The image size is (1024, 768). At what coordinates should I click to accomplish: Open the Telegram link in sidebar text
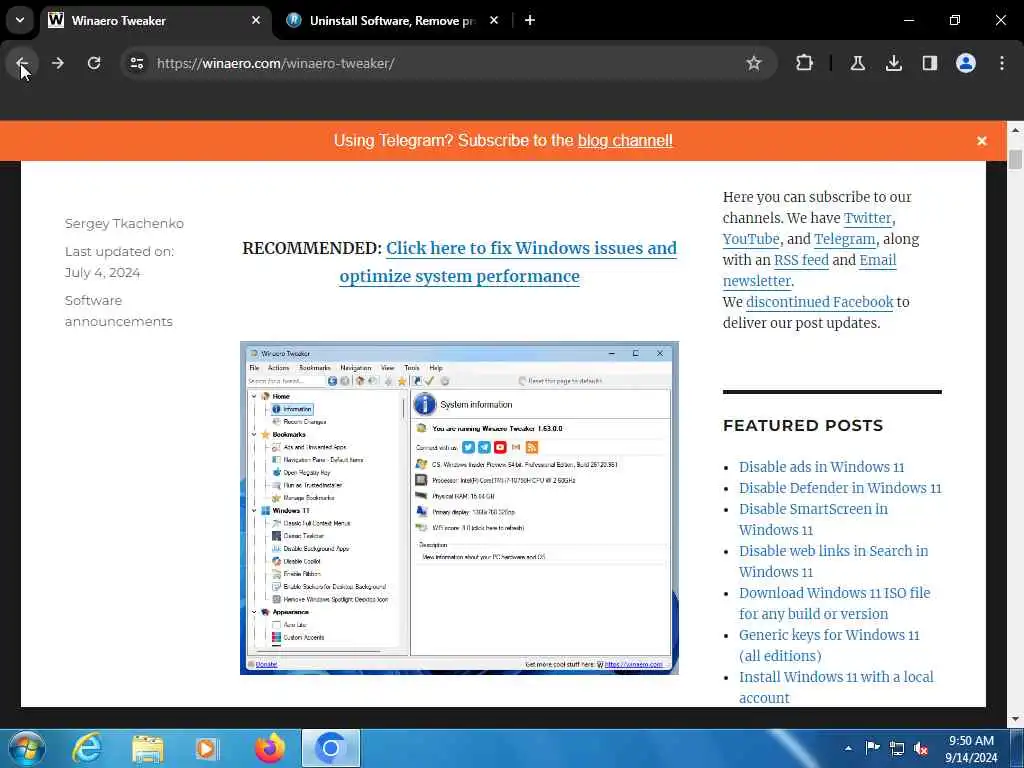[x=844, y=239]
